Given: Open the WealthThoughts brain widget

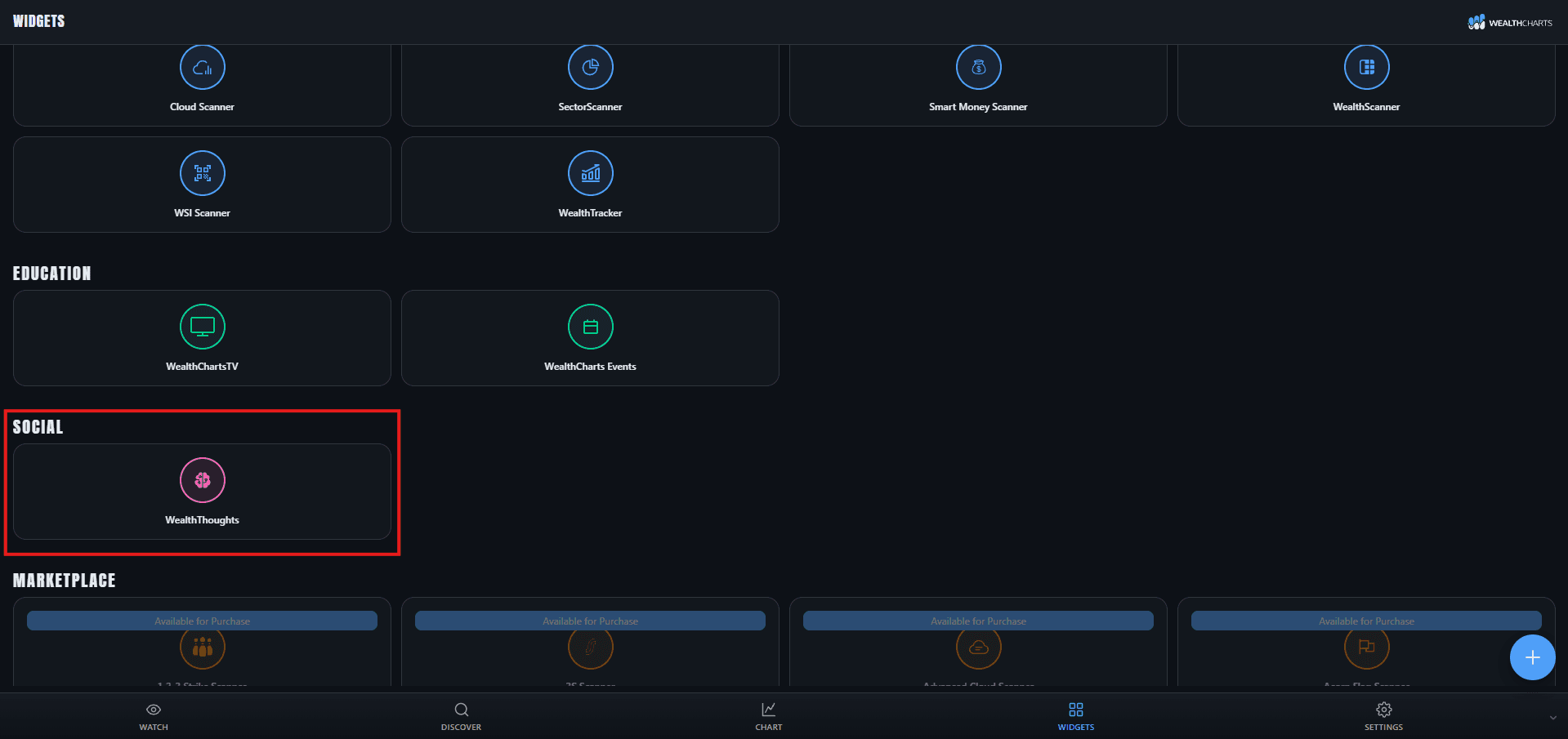Looking at the screenshot, I should (202, 492).
